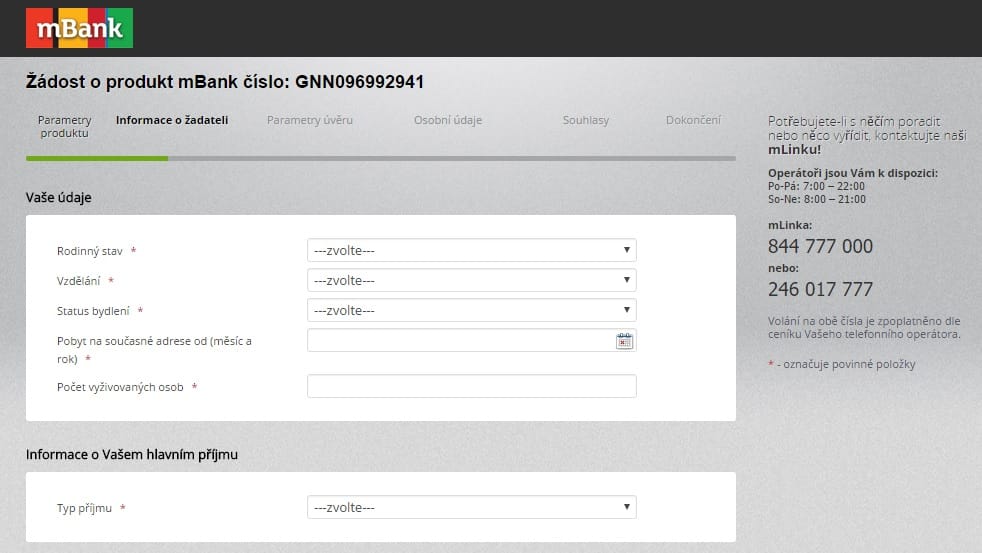This screenshot has width=982, height=553.
Task: Click the označuje povinné položky note
Action: (x=842, y=364)
